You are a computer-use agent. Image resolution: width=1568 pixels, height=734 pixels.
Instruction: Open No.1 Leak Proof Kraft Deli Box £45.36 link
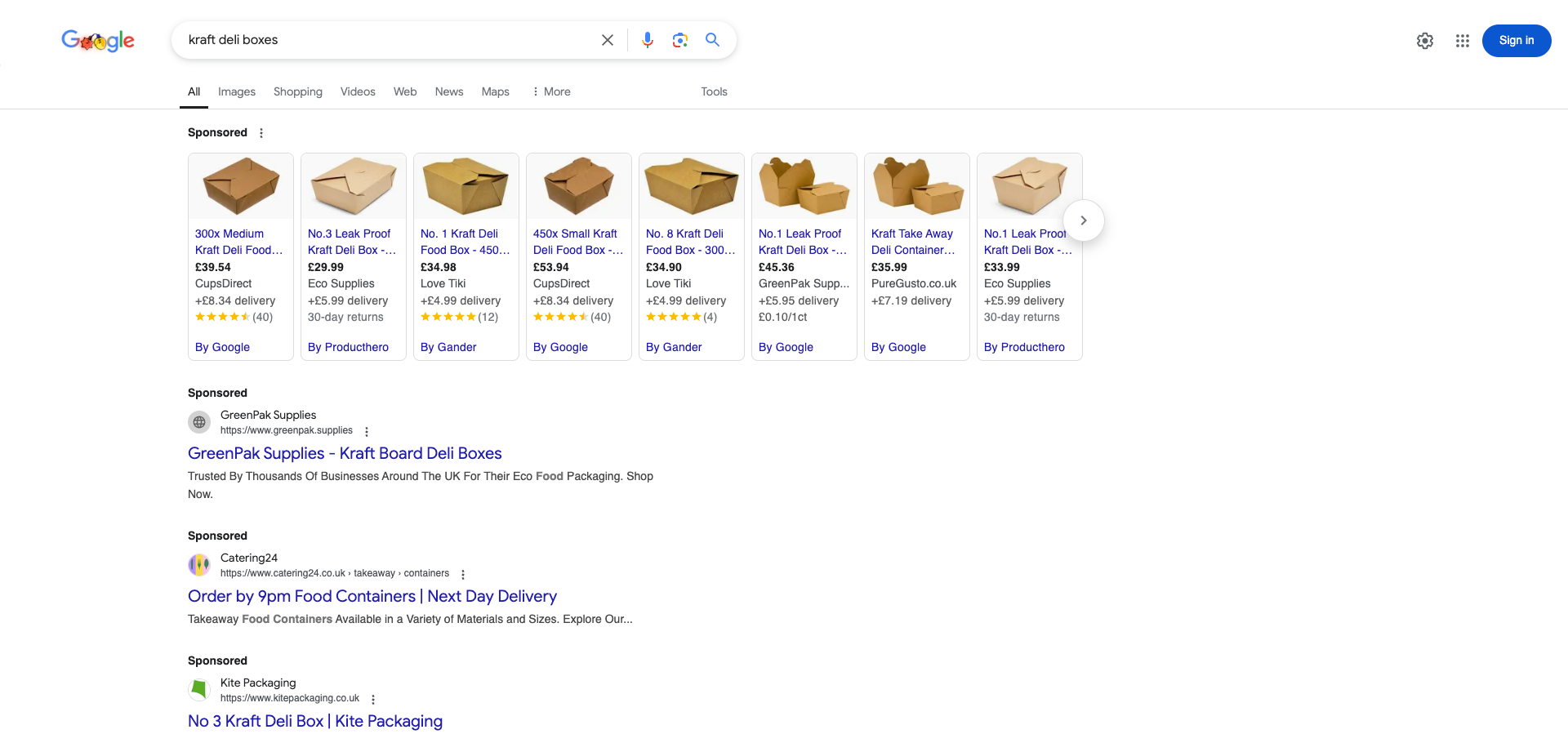pyautogui.click(x=803, y=242)
